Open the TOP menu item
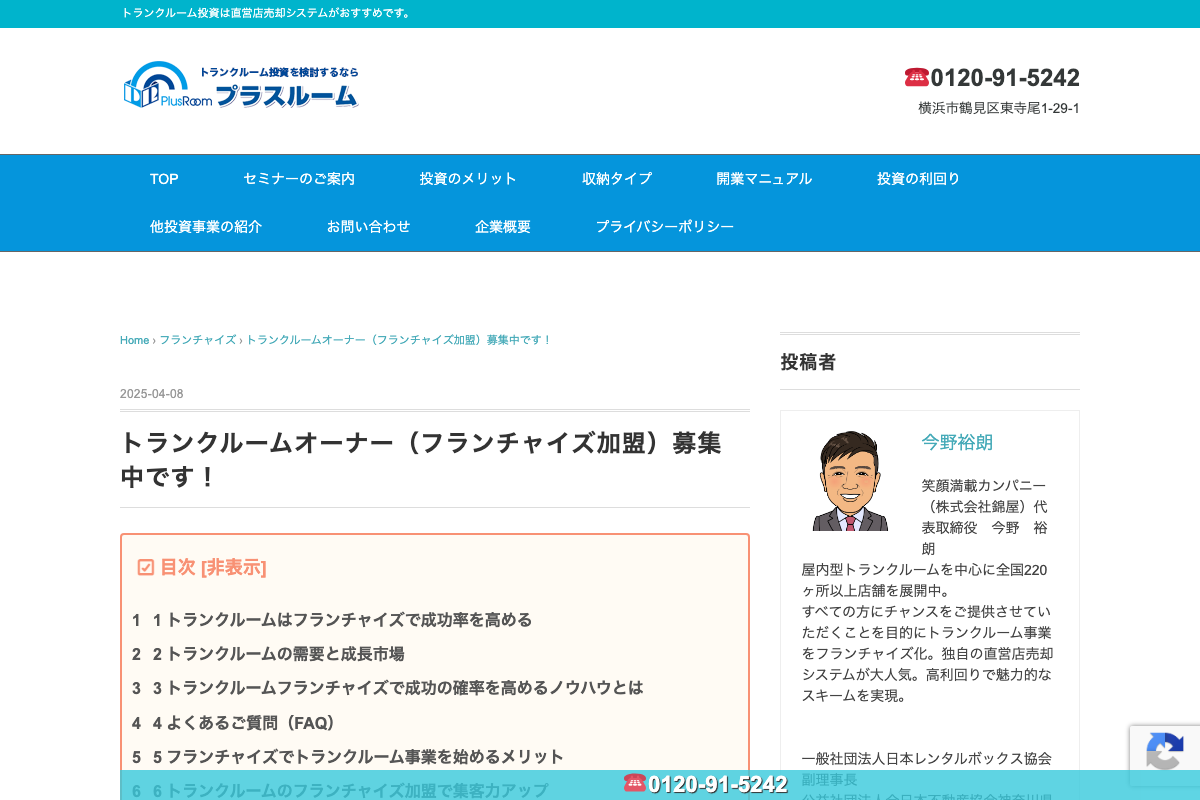The image size is (1200, 800). point(164,179)
